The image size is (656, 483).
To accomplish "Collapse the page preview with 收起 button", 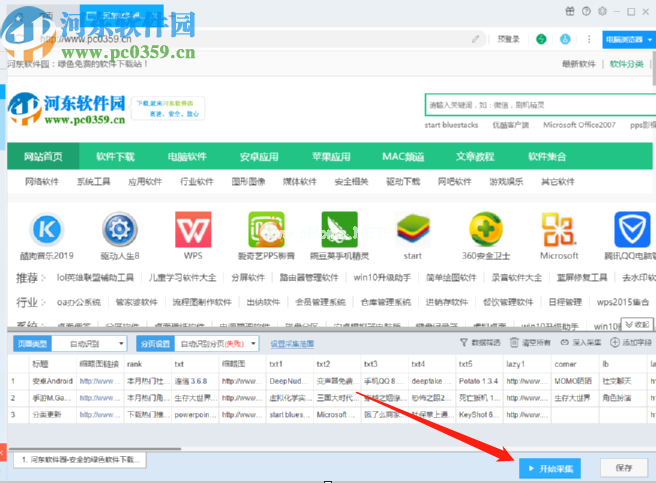I will coord(638,324).
